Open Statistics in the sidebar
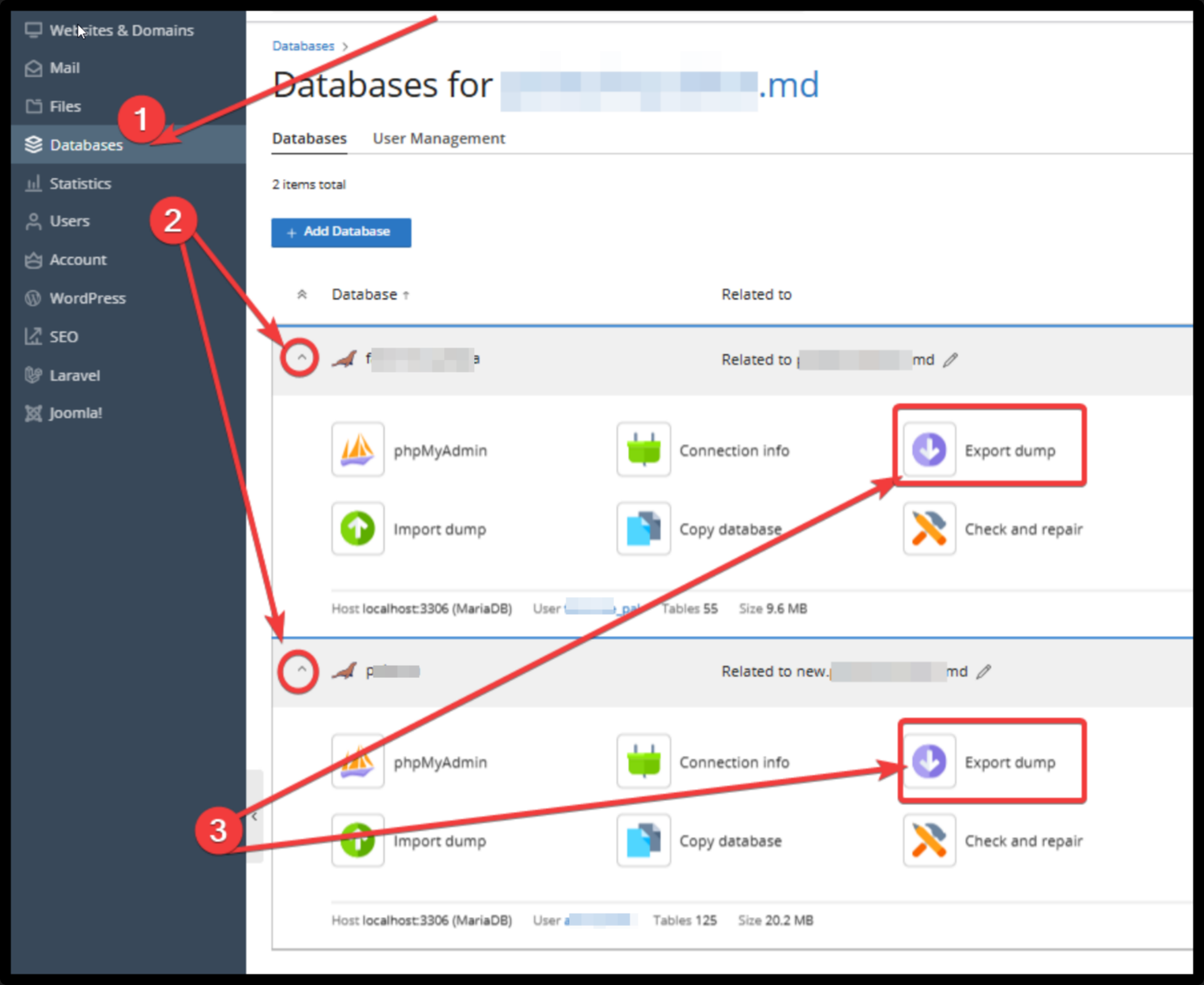The height and width of the screenshot is (985, 1204). coord(128,183)
